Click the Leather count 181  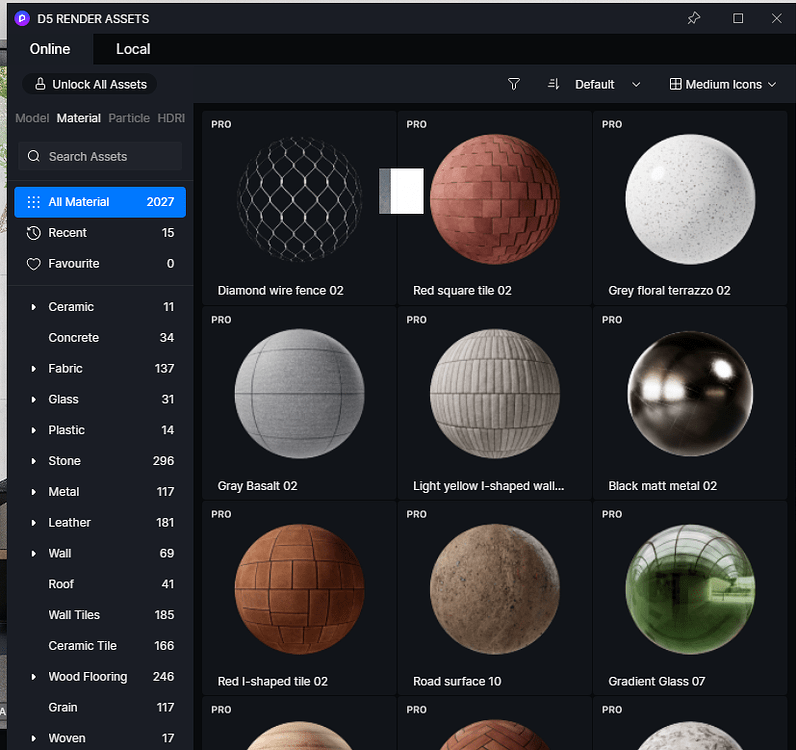point(165,523)
